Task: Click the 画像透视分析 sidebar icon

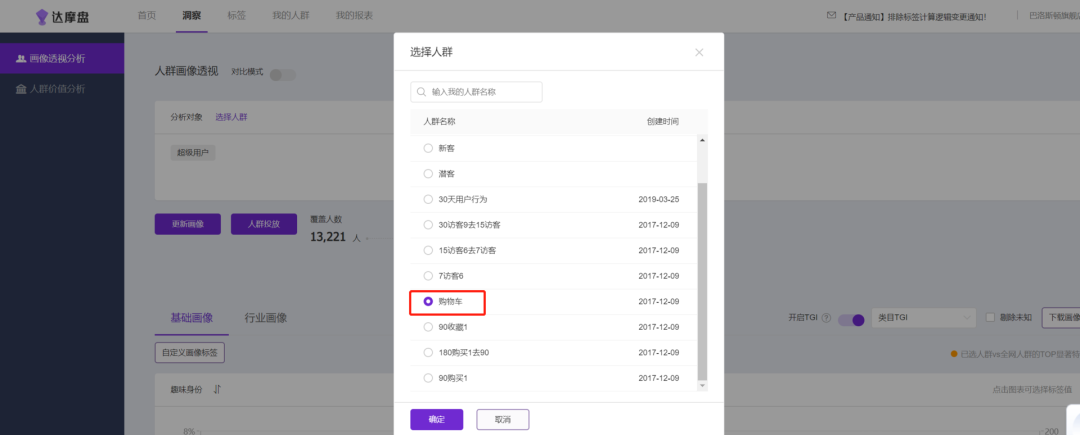Action: click(x=21, y=59)
